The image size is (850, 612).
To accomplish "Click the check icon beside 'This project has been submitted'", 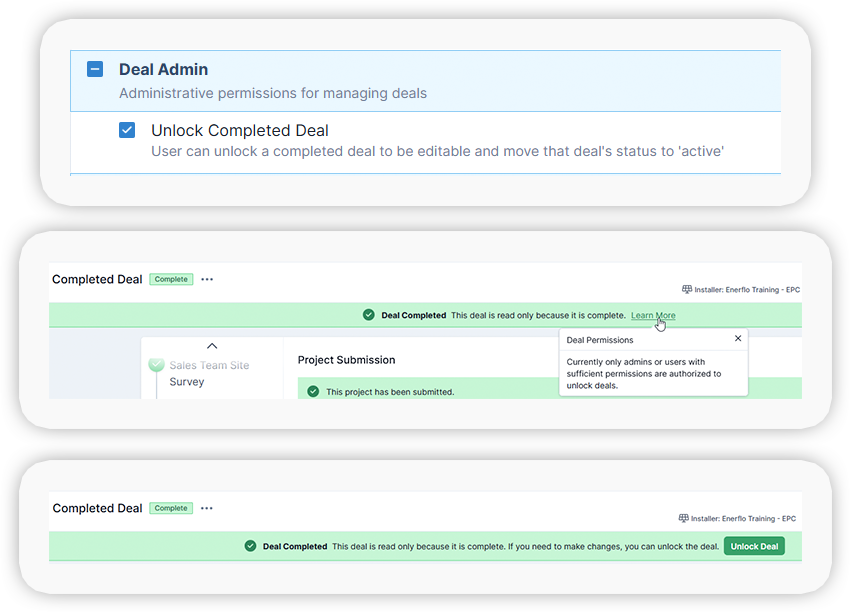I will click(315, 389).
